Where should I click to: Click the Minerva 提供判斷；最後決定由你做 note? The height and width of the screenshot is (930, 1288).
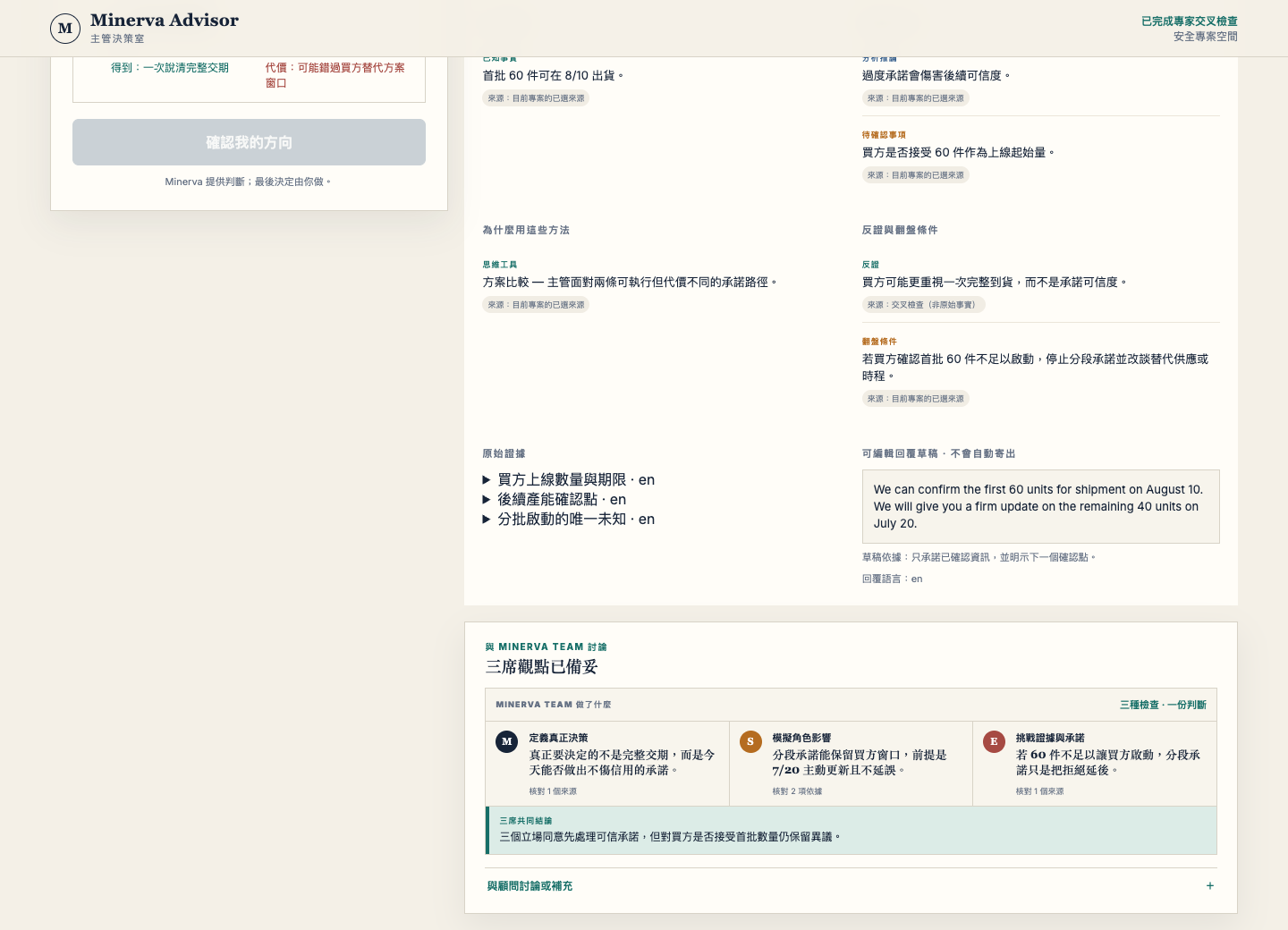click(249, 182)
